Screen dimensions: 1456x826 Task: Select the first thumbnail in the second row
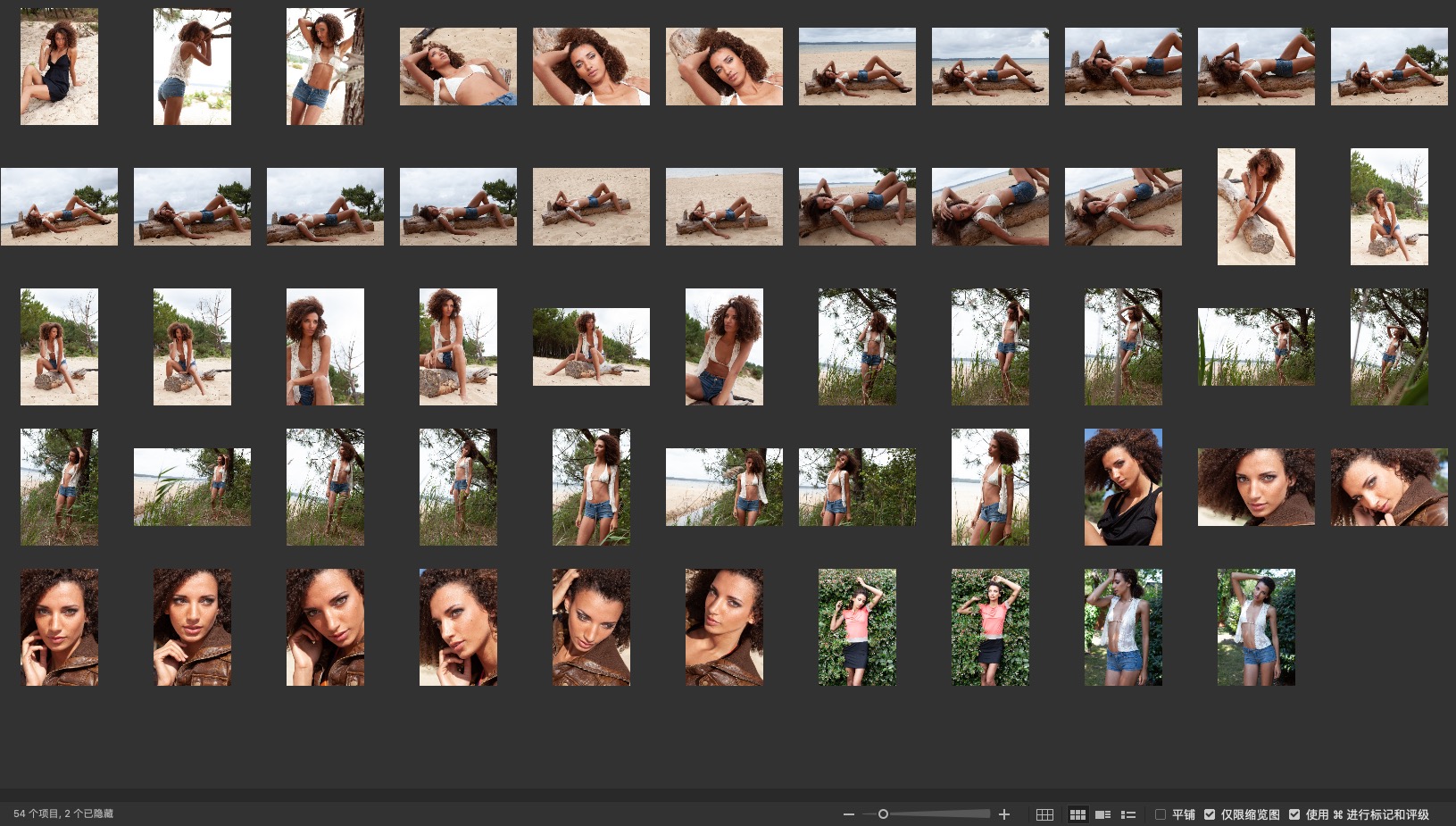click(x=59, y=206)
